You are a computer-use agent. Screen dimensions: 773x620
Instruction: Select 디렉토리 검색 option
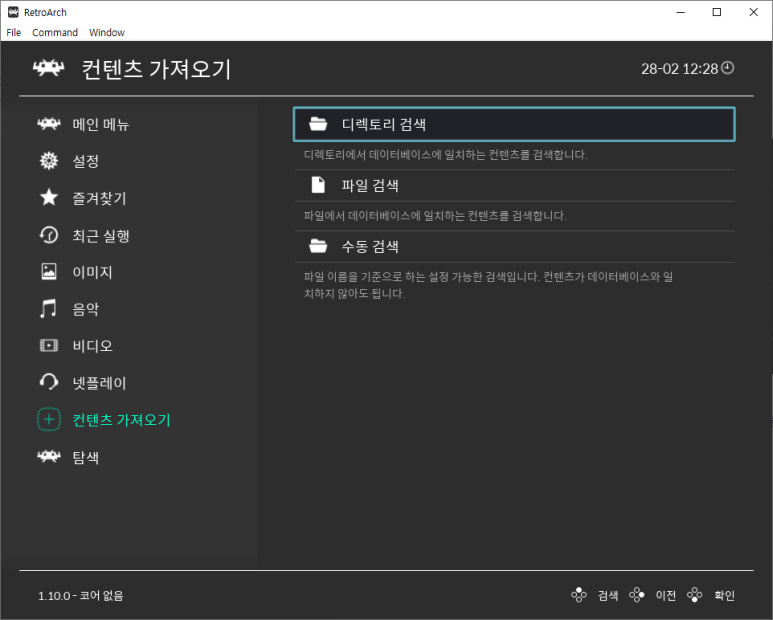tap(514, 124)
